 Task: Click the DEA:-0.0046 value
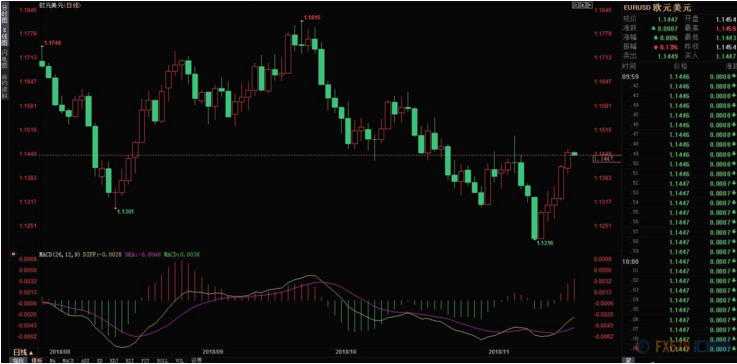[143, 254]
